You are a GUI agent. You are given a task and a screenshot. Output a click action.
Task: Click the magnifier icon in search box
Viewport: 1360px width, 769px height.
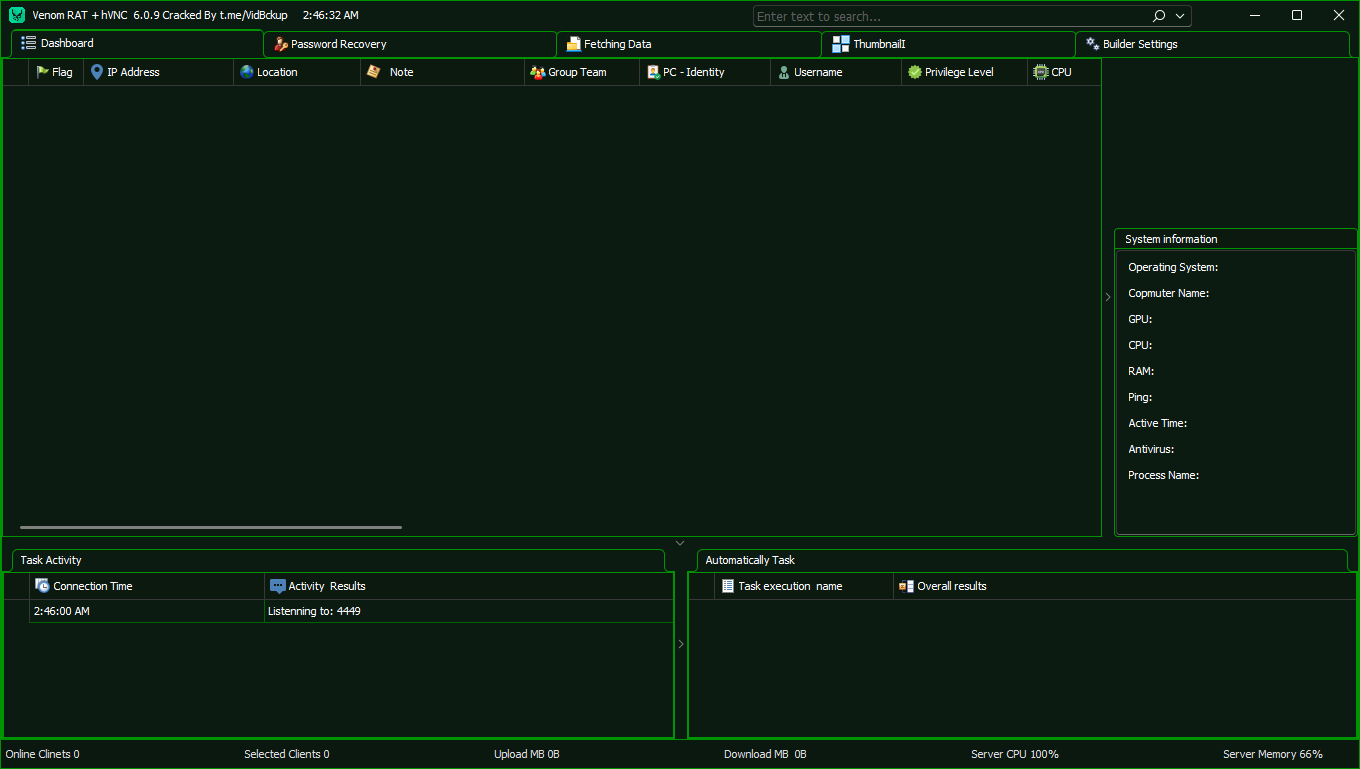point(1159,16)
